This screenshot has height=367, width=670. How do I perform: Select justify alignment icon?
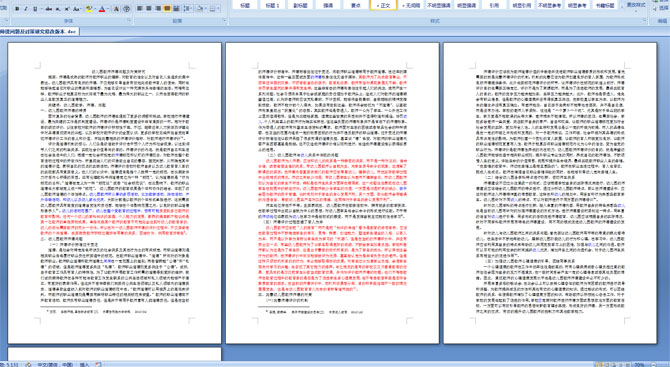click(x=167, y=9)
